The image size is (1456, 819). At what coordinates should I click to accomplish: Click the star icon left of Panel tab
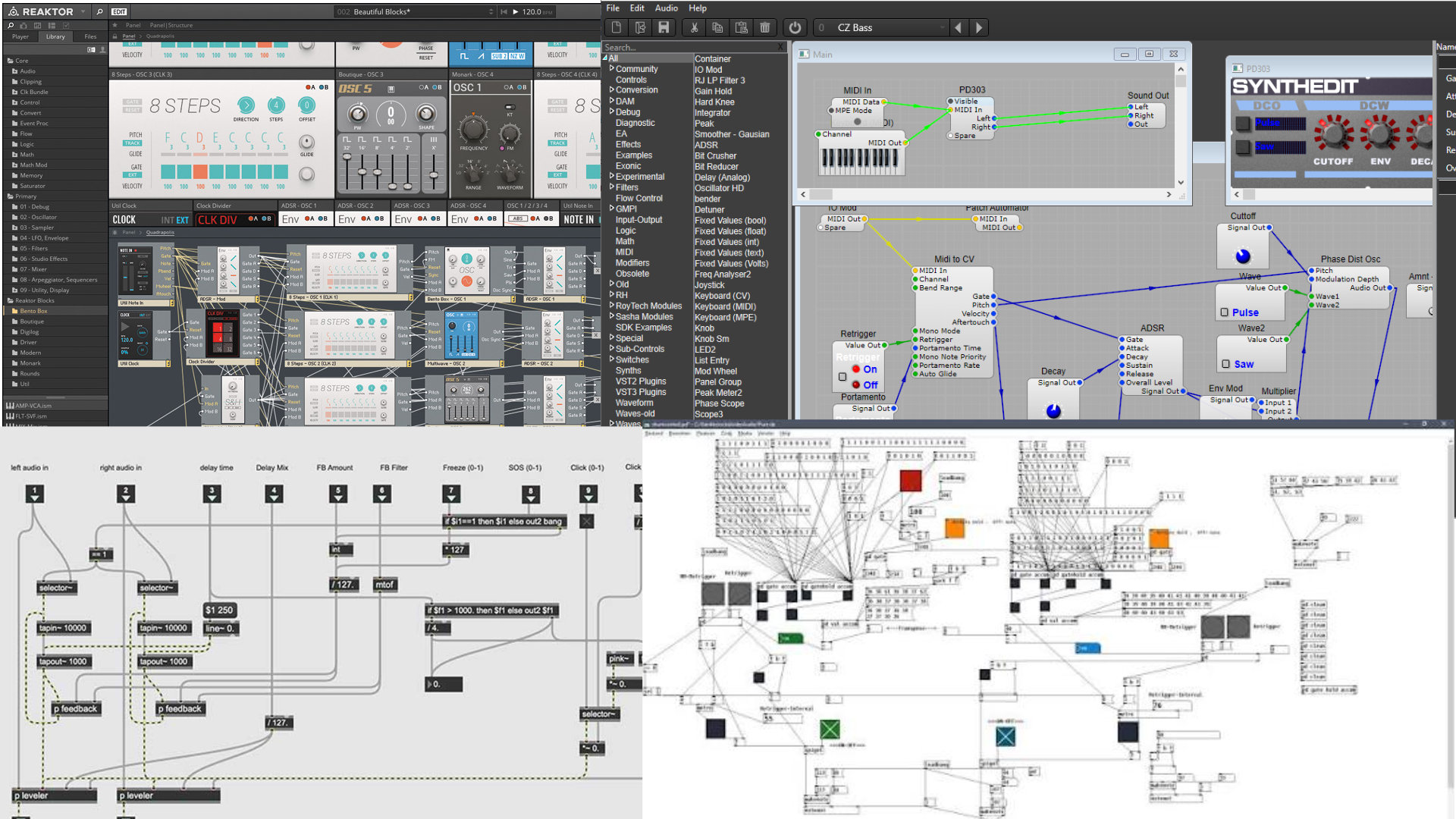pyautogui.click(x=115, y=25)
